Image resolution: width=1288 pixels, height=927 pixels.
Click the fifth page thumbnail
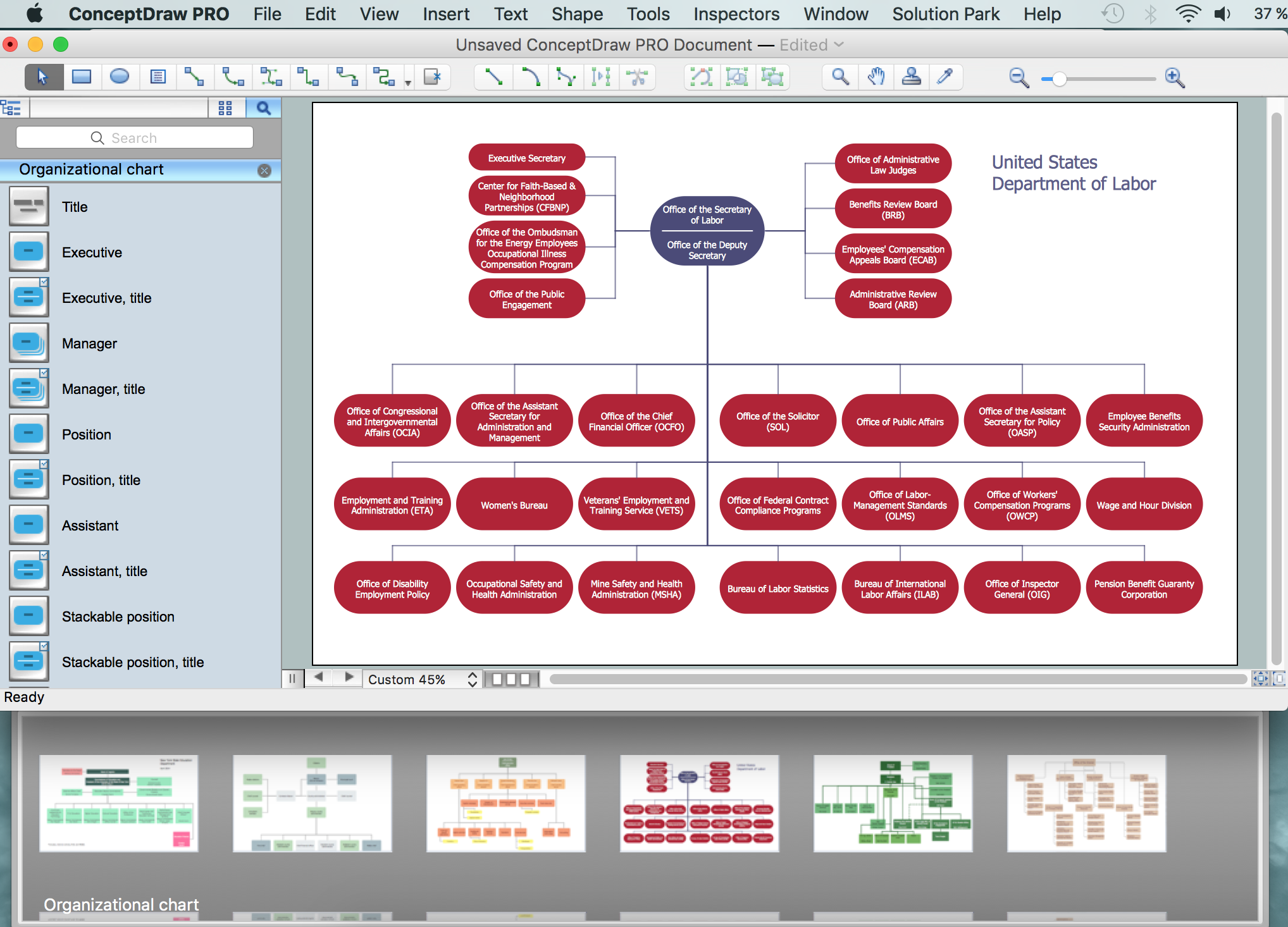pos(893,801)
